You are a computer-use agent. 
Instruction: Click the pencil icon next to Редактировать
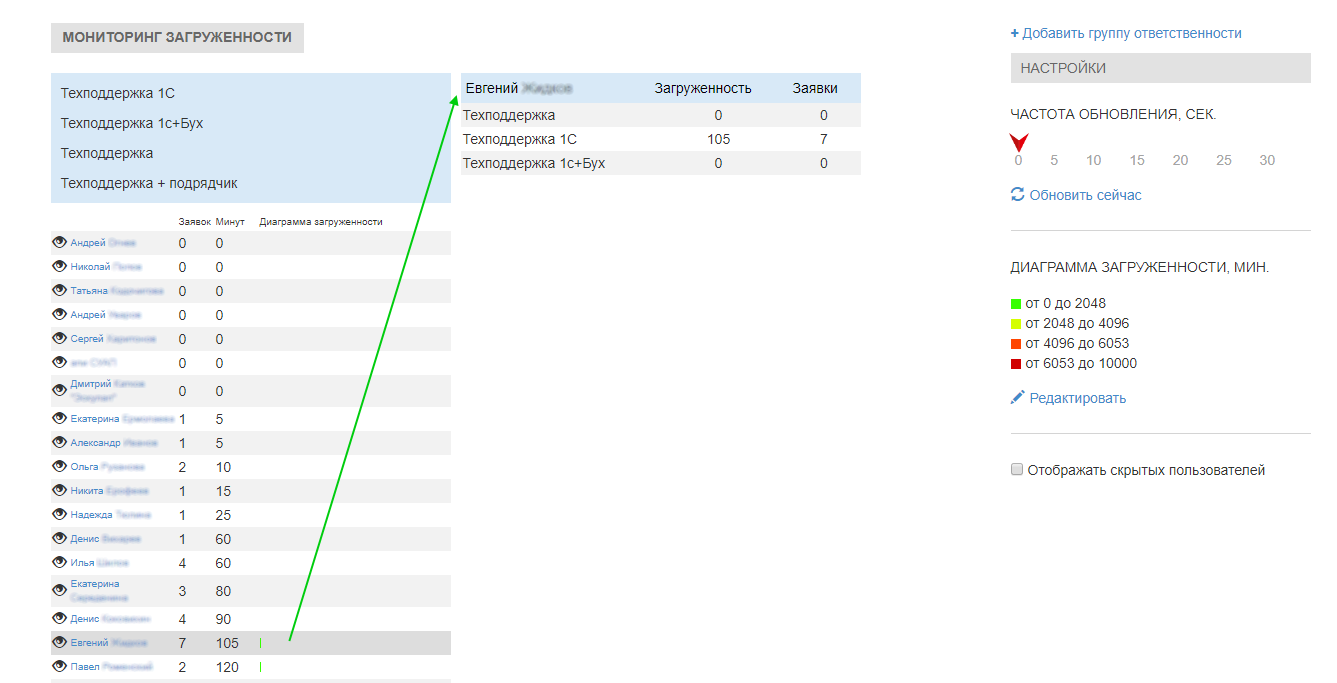click(1018, 398)
